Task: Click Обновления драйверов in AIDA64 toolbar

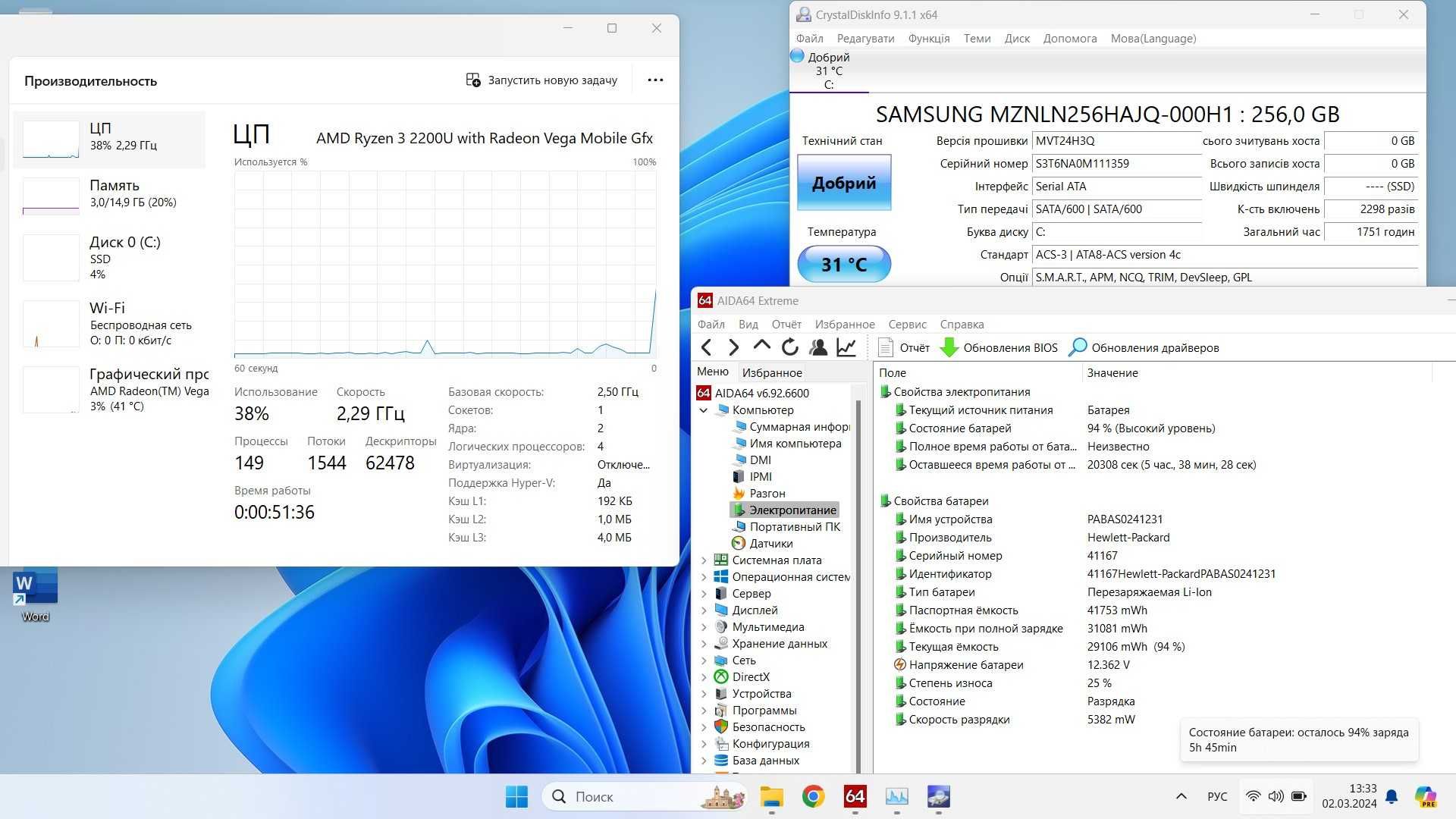Action: [x=1144, y=347]
